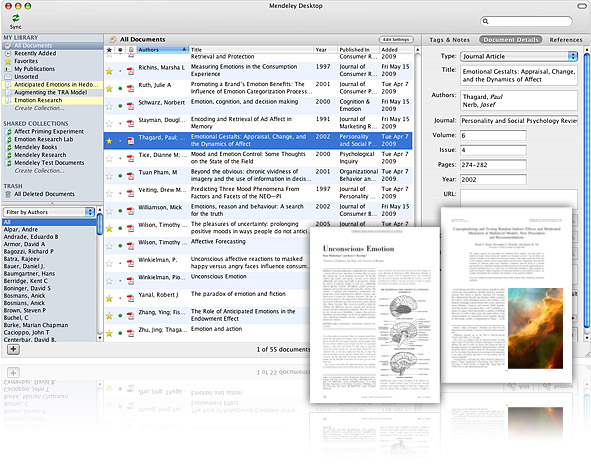Click the My Publications sidebar icon
Viewport: 591px width, 468px height.
point(8,69)
